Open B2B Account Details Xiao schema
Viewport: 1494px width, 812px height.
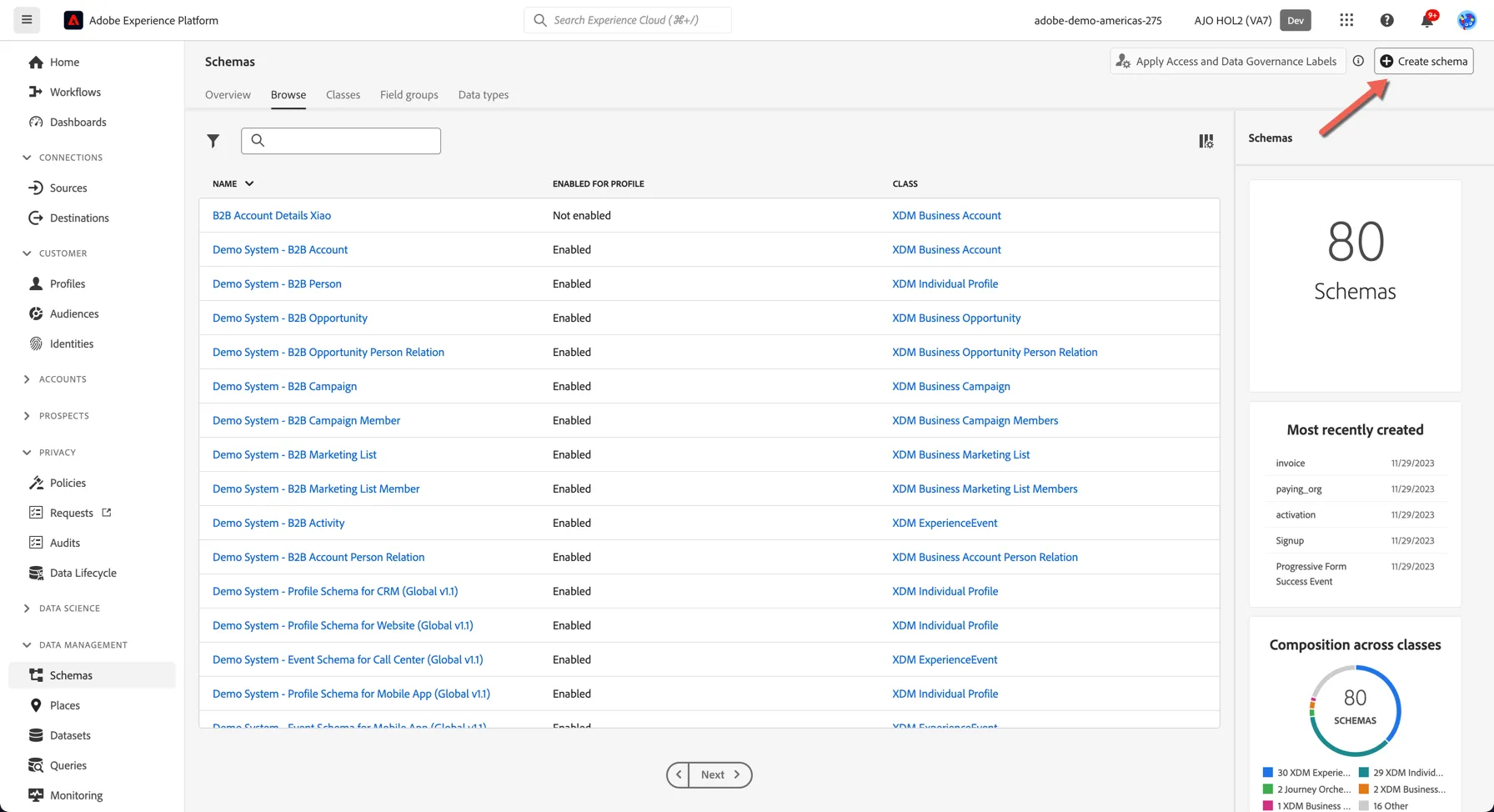[272, 215]
